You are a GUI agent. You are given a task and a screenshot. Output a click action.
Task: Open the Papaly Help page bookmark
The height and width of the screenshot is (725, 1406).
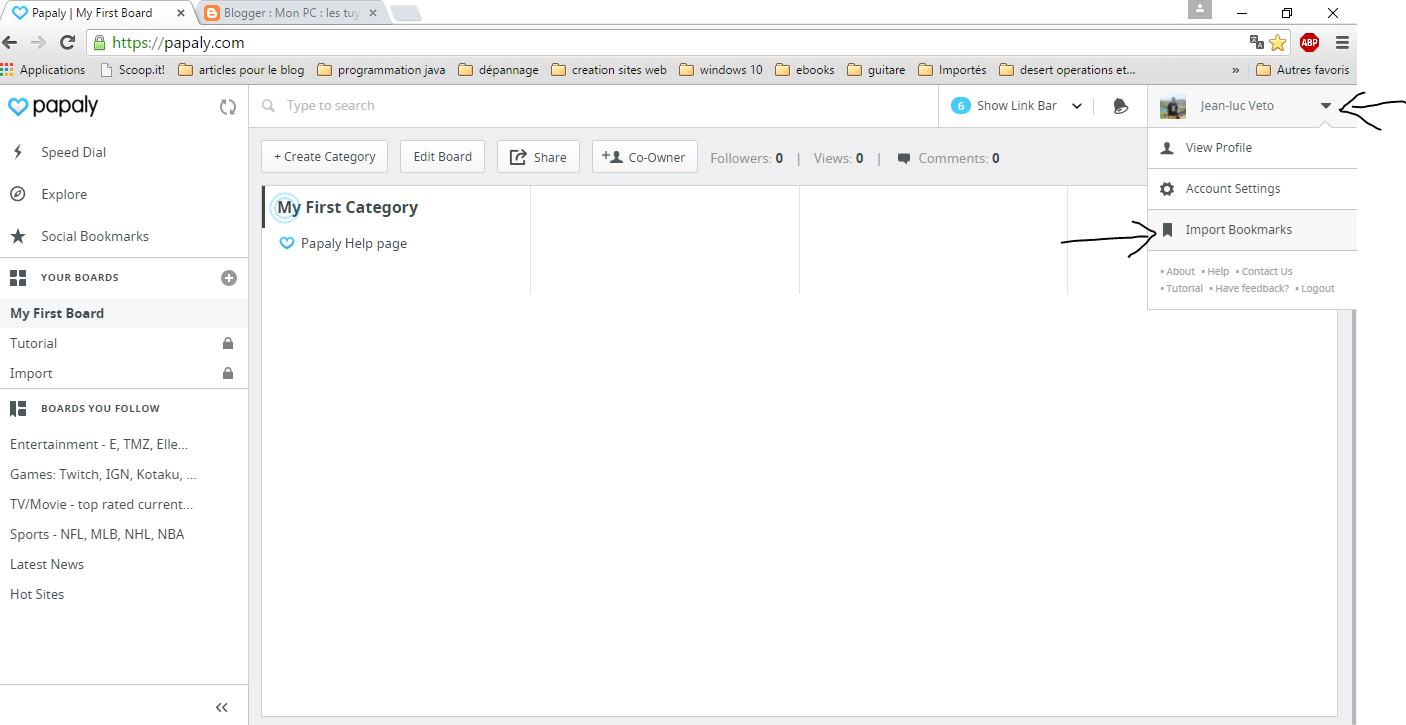(x=353, y=243)
